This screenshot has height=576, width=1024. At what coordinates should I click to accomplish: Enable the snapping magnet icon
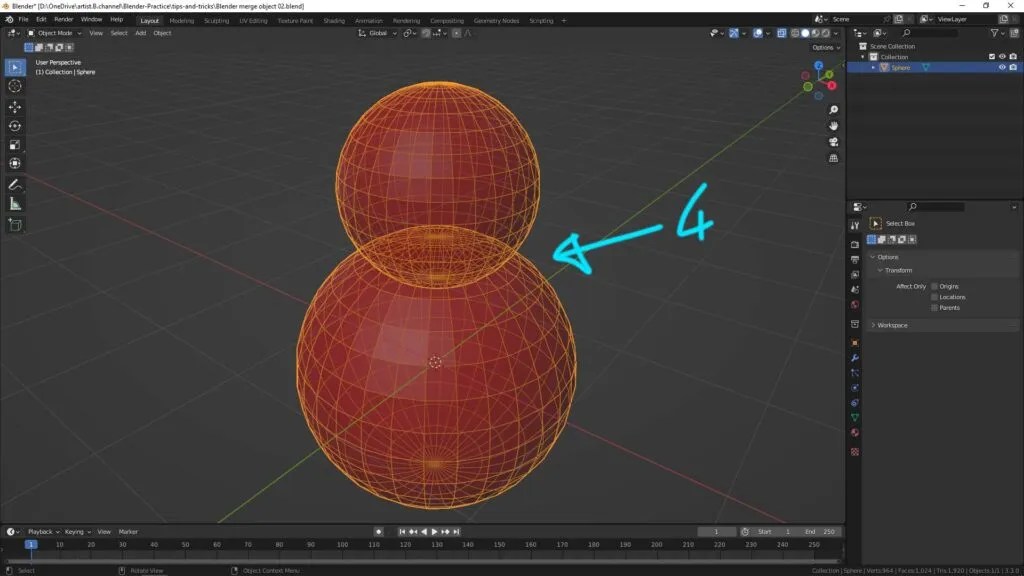point(424,33)
